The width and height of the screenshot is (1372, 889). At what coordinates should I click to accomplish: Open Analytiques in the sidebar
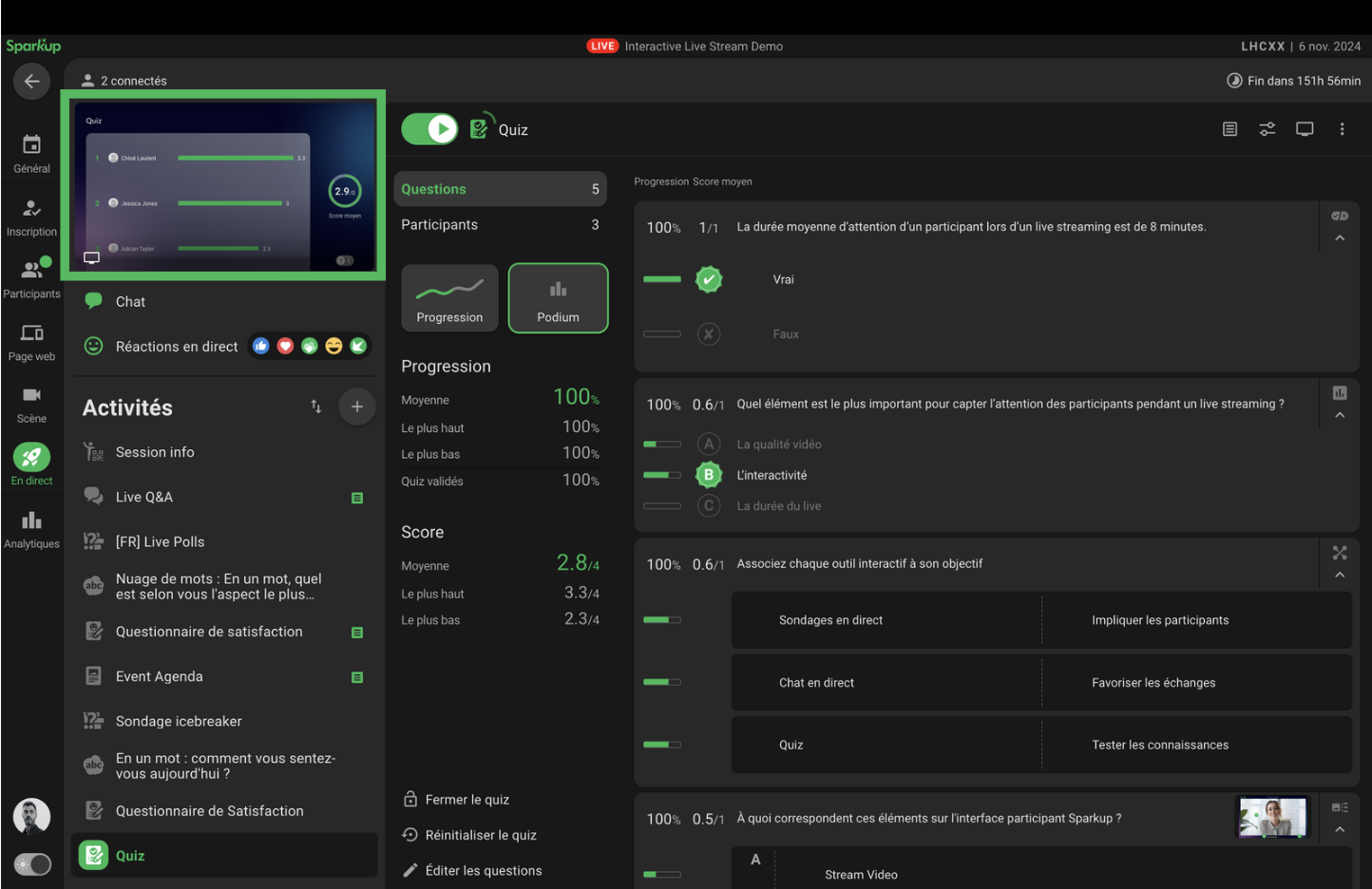coord(31,529)
